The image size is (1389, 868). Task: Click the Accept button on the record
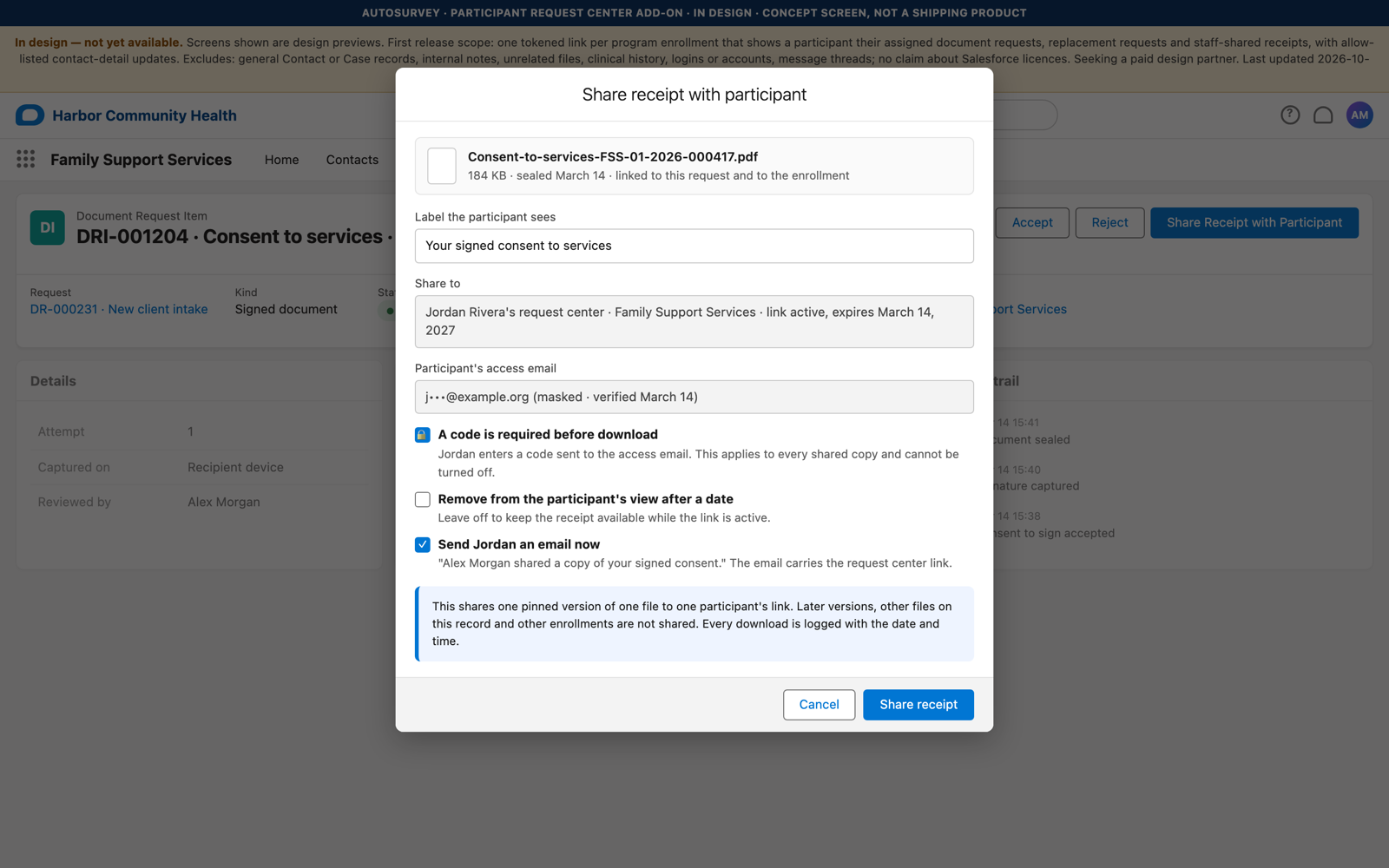tap(1032, 223)
